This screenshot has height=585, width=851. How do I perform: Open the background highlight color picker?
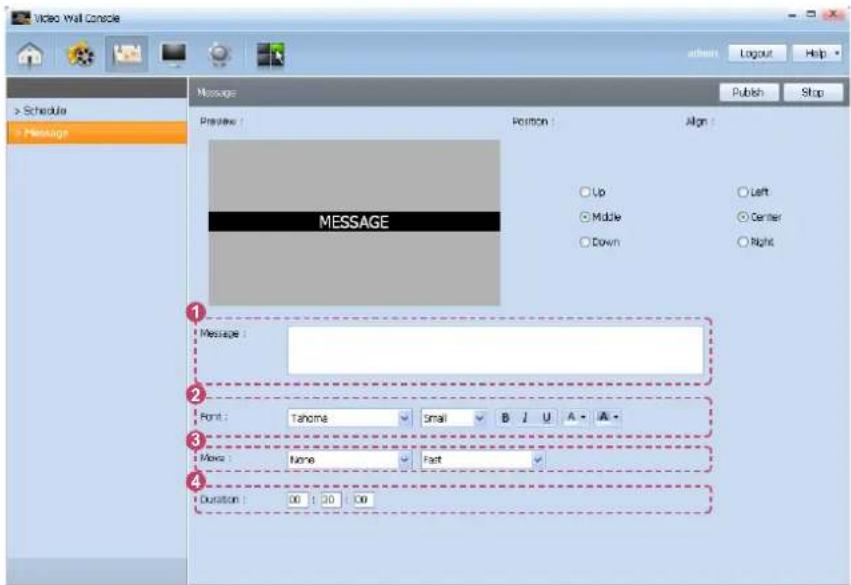coord(608,417)
